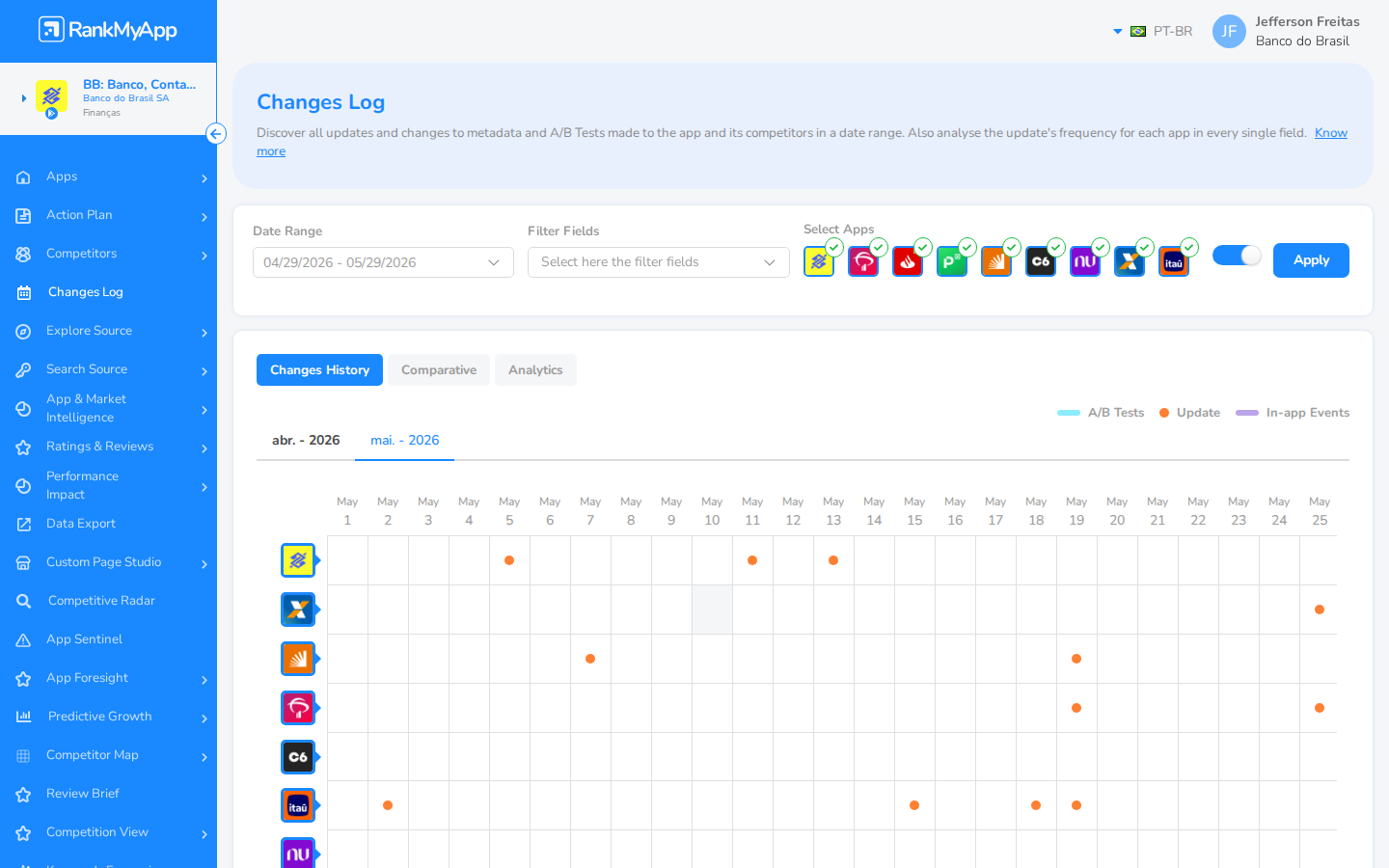
Task: Click the Competitive Radar magnifier icon
Action: point(23,601)
